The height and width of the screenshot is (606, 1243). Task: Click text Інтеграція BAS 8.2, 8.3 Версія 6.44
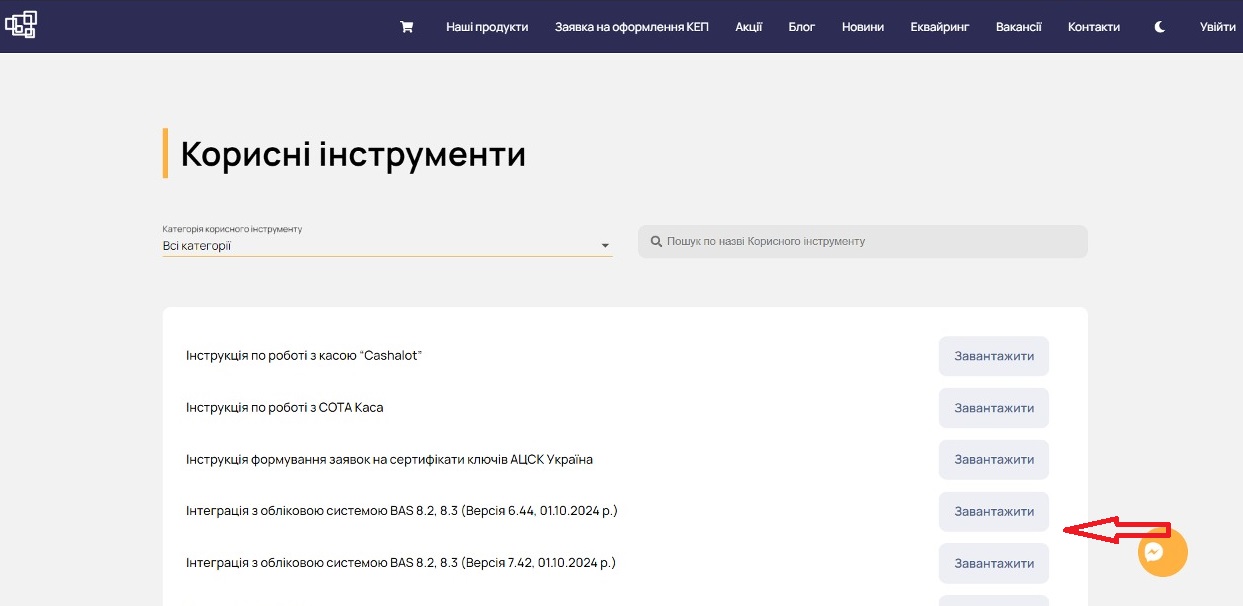(402, 511)
